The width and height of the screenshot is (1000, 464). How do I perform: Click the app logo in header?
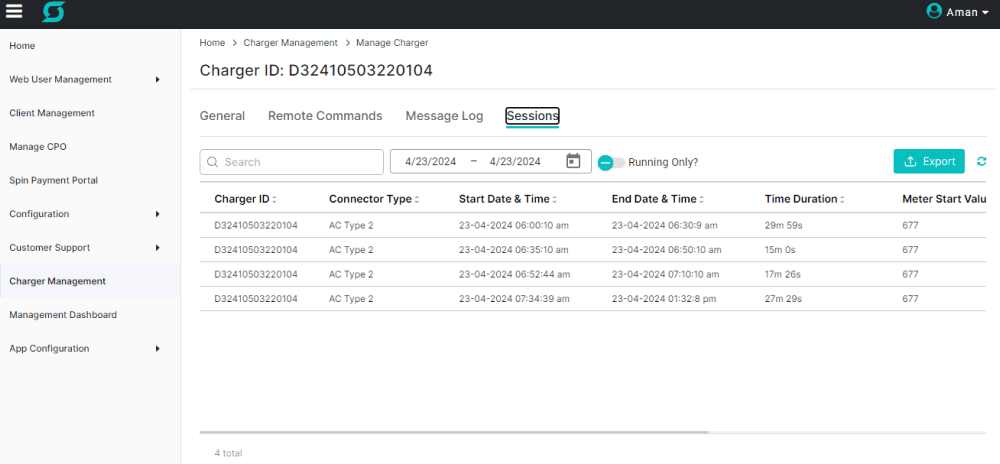53,12
